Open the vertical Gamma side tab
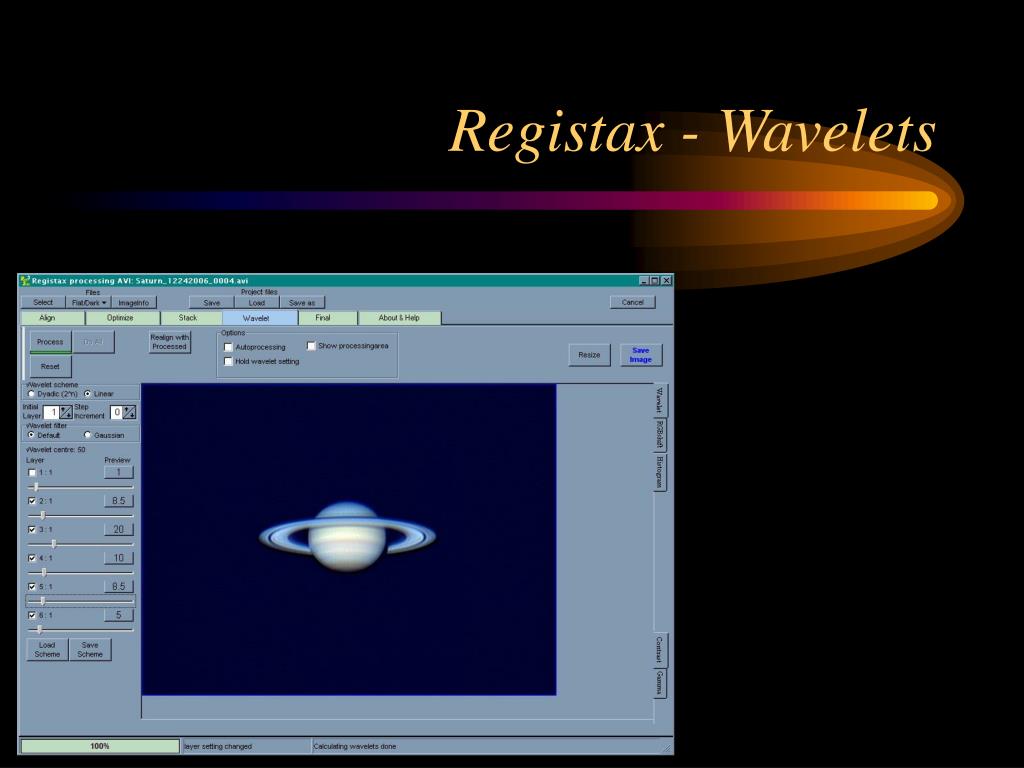 660,683
